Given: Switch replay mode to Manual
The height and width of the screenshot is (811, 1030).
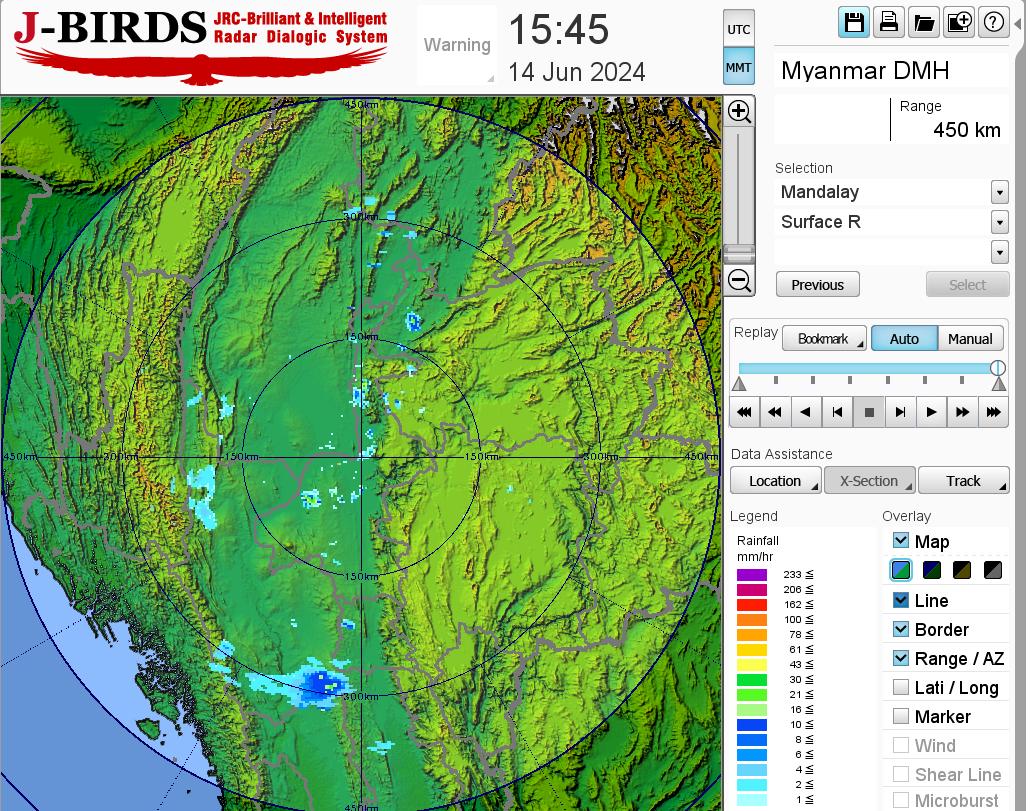Looking at the screenshot, I should click(970, 339).
